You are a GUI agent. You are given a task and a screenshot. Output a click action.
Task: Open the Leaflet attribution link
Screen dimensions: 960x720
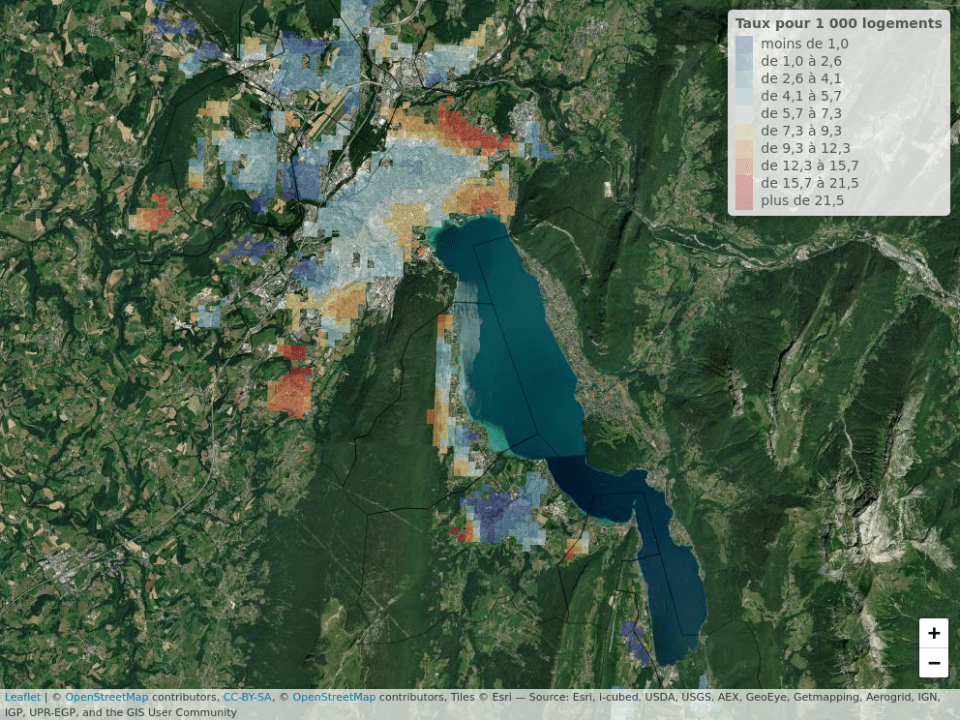tap(22, 697)
